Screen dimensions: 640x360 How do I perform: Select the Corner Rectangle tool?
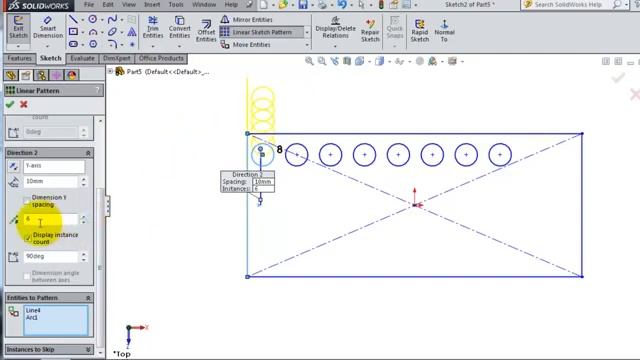click(x=73, y=32)
